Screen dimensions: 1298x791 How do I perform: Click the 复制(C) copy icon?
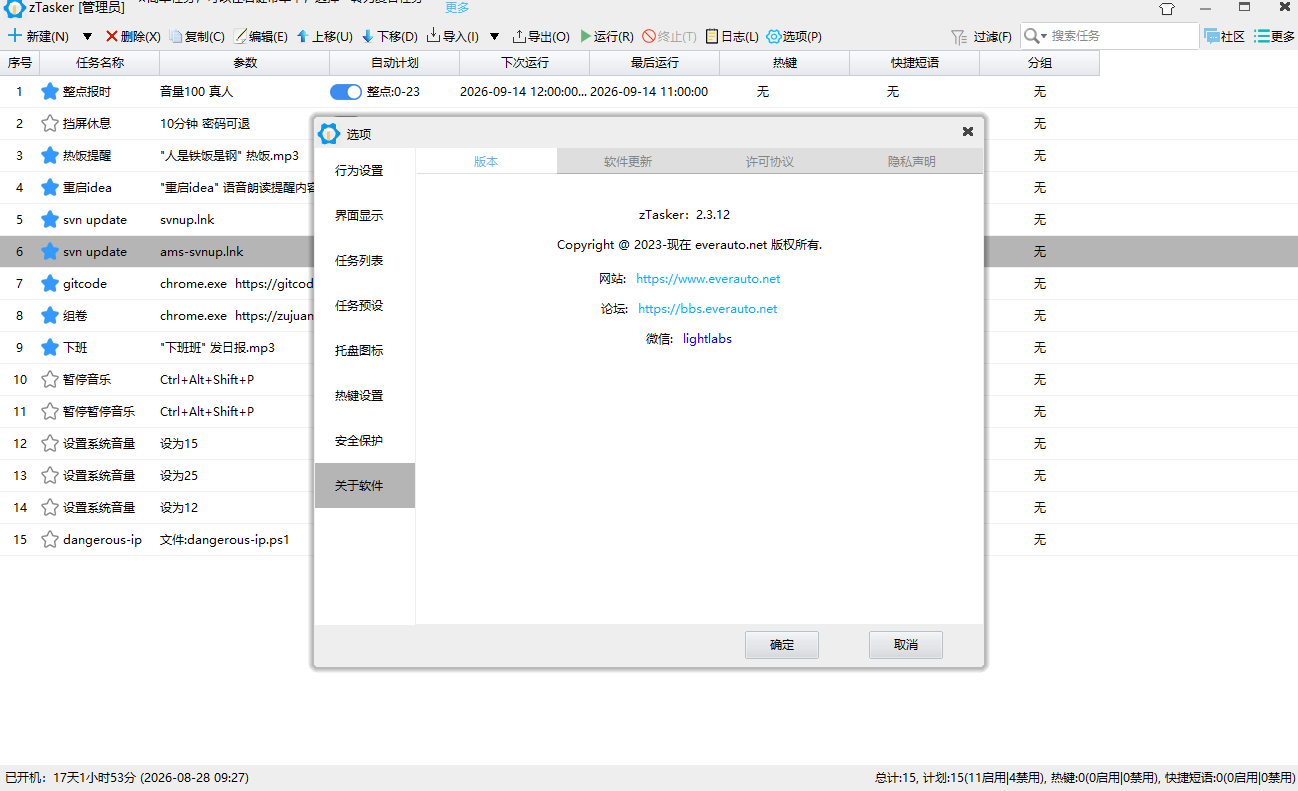tap(176, 36)
